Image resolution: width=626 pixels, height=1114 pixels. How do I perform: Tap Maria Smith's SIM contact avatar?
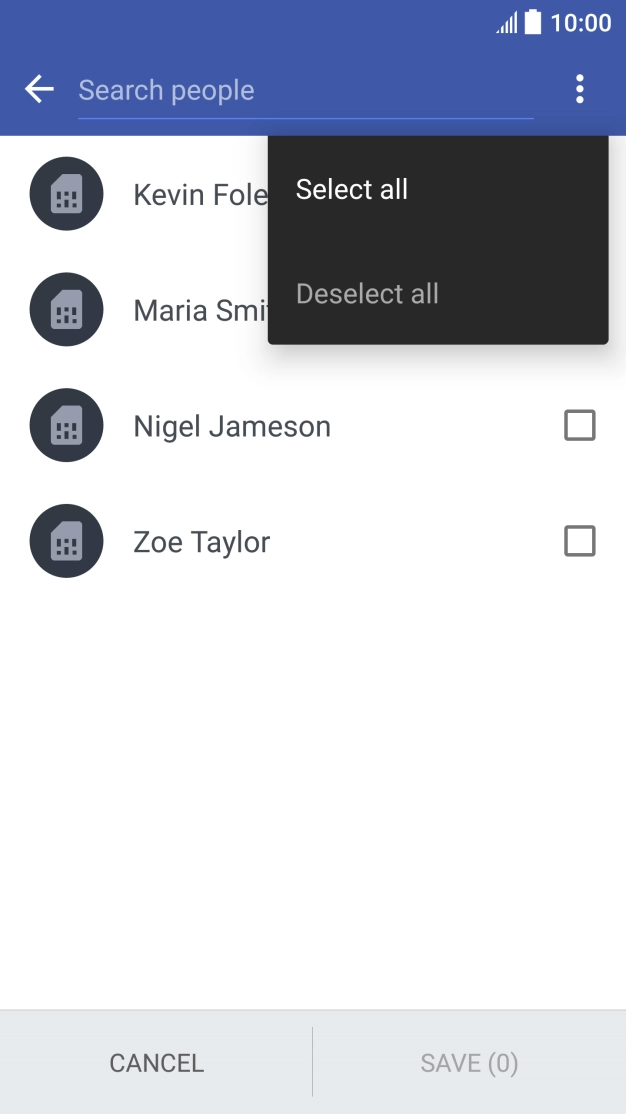point(66,309)
